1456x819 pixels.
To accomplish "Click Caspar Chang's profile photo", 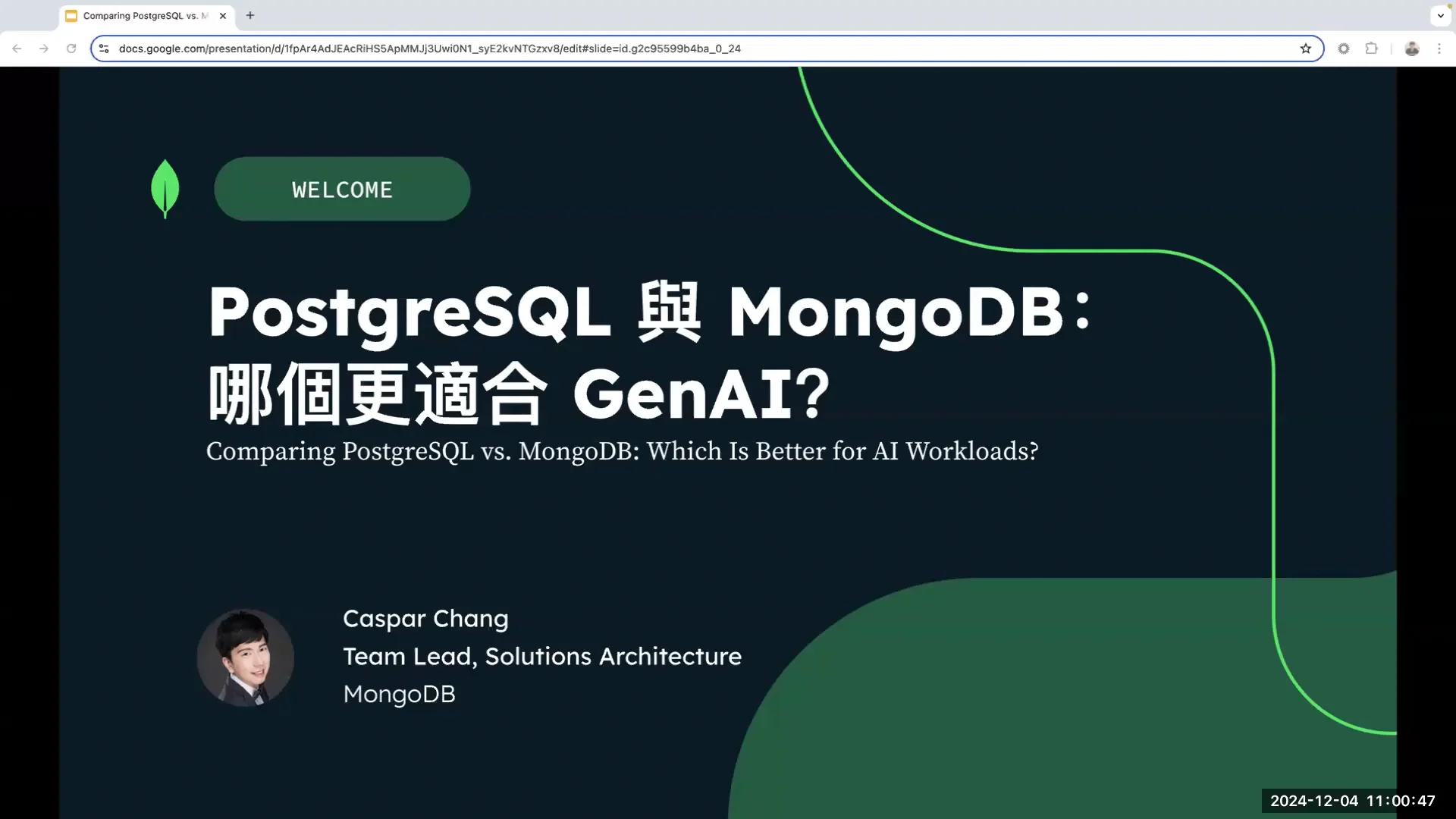I will 245,657.
